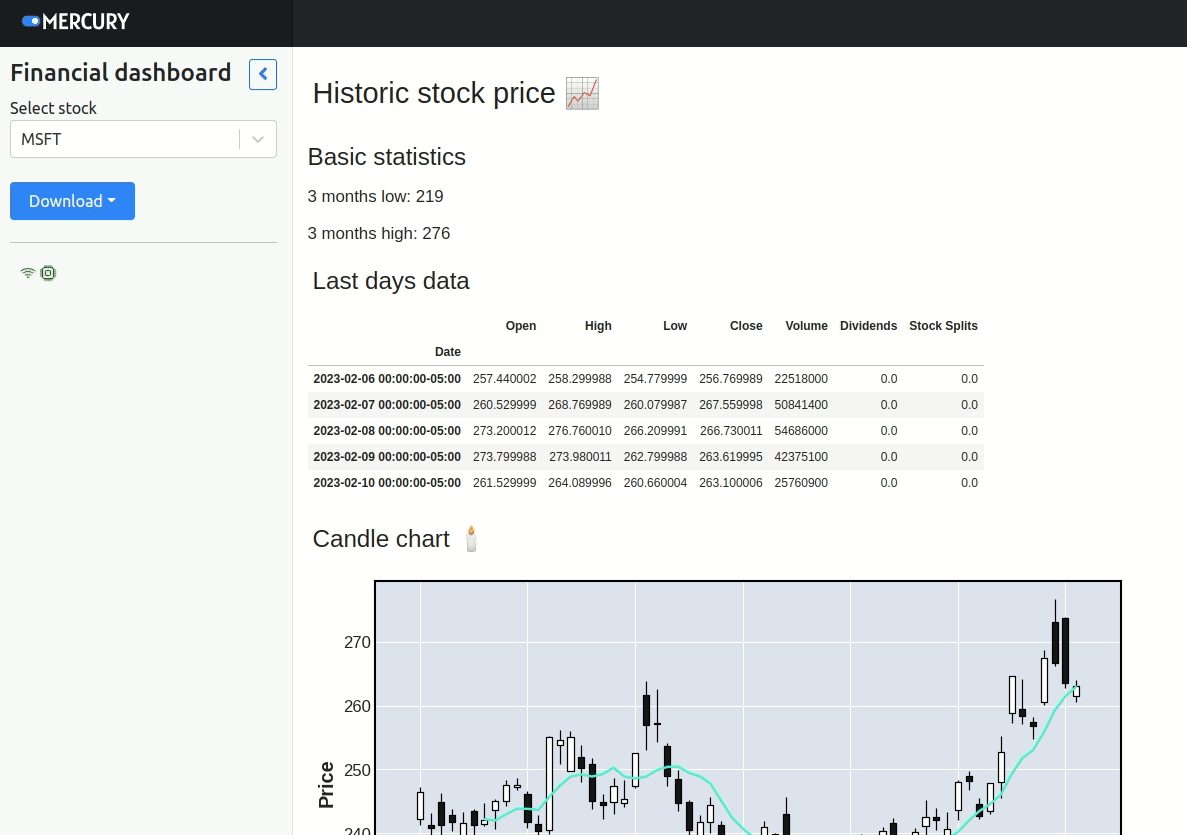The height and width of the screenshot is (835, 1187).
Task: Click the wifi connection status icon in sidebar
Action: (27, 272)
